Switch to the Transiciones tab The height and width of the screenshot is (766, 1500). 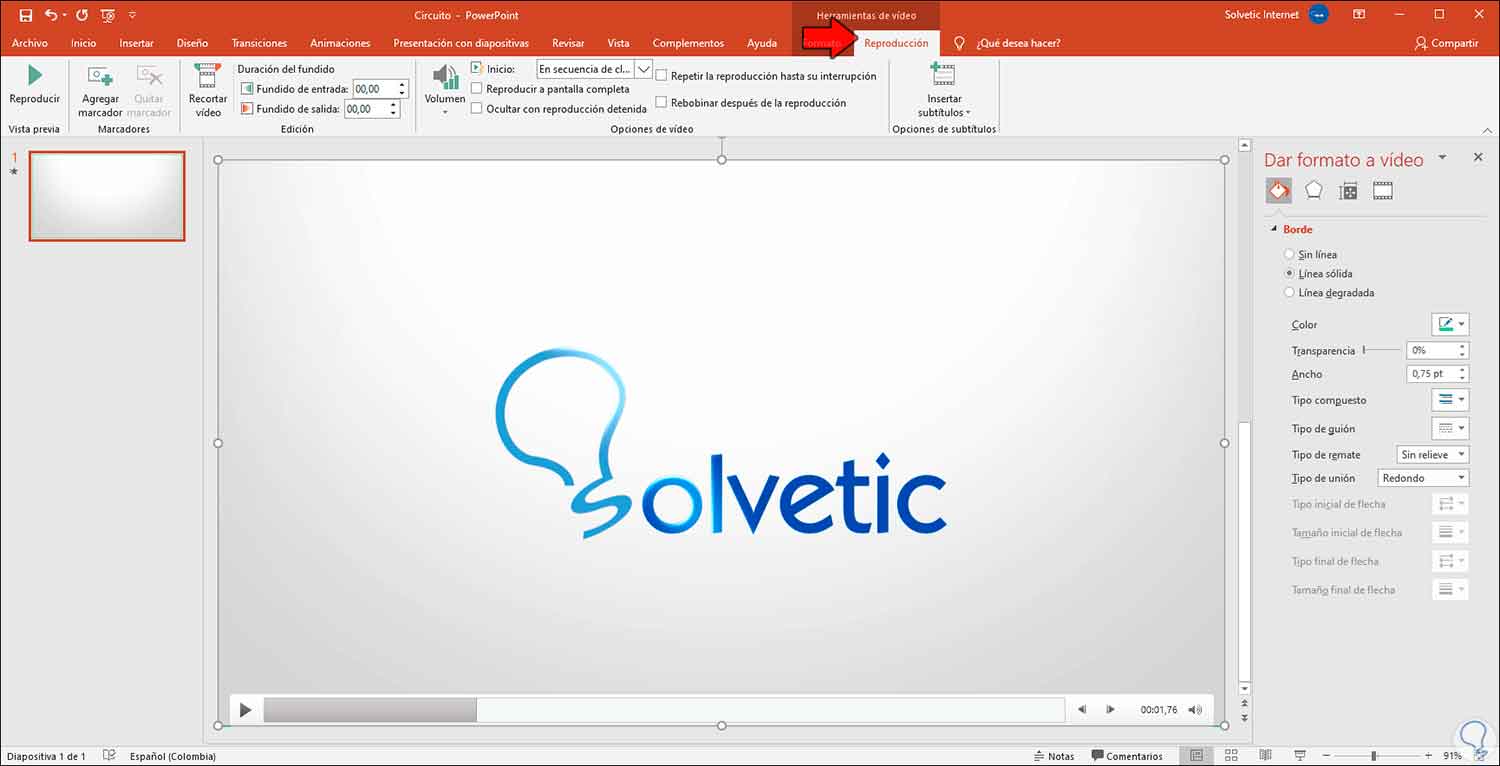[259, 43]
